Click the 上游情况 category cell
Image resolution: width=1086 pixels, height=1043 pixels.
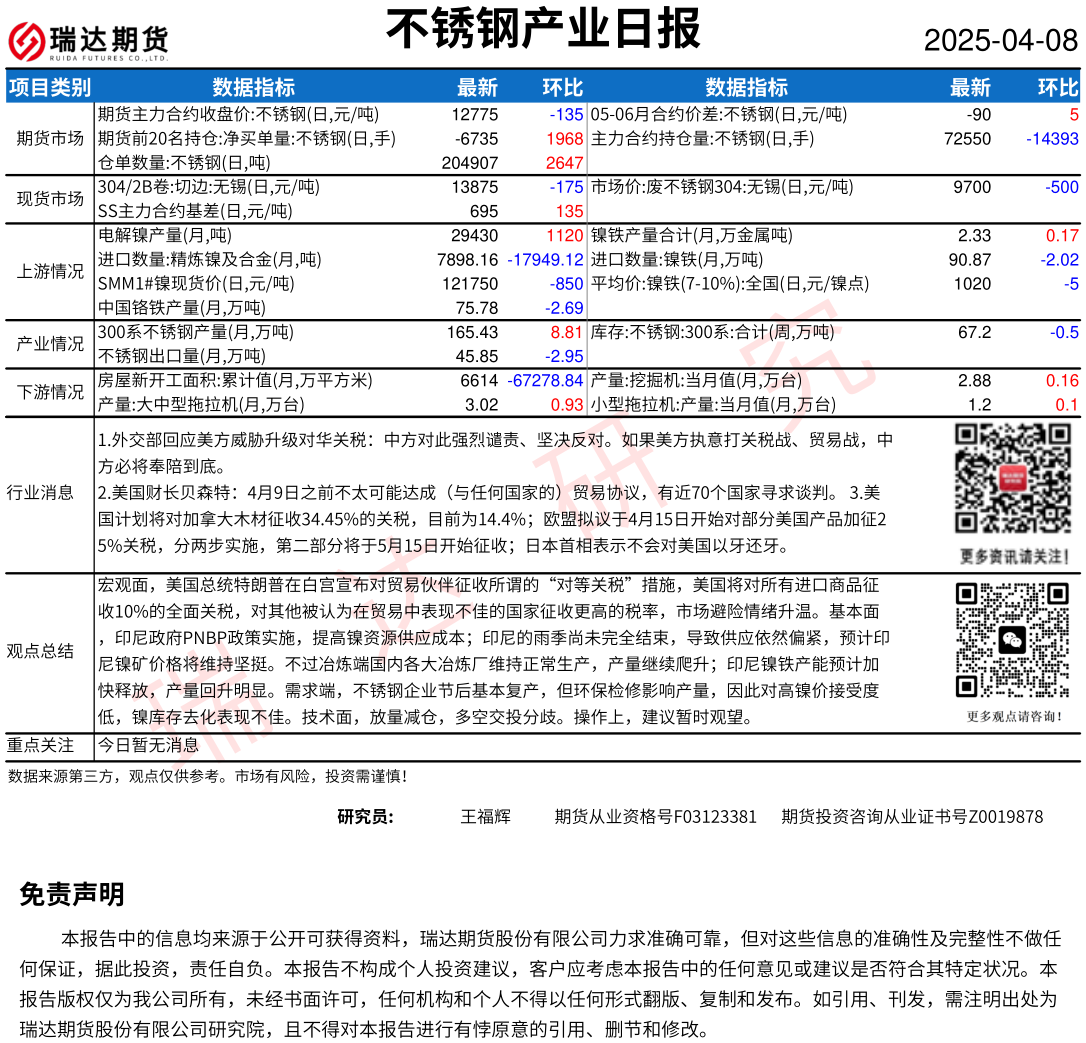tap(50, 271)
